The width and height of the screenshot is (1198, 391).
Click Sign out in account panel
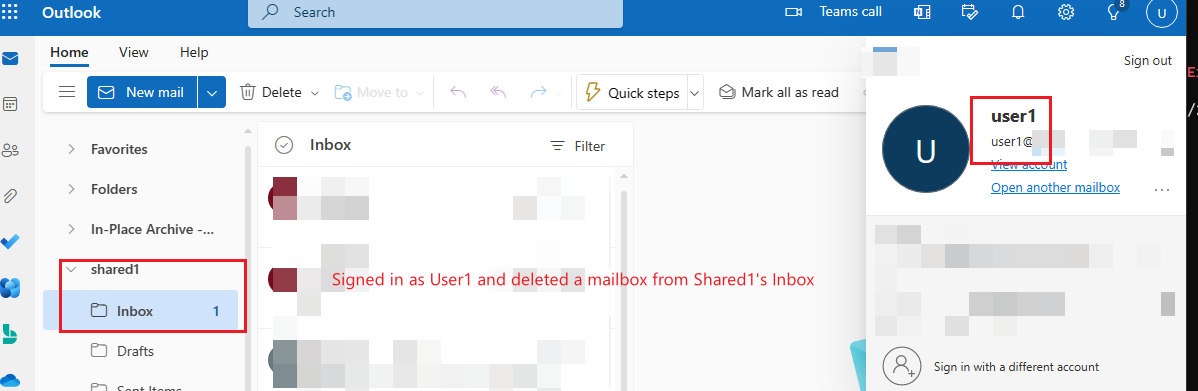tap(1148, 60)
